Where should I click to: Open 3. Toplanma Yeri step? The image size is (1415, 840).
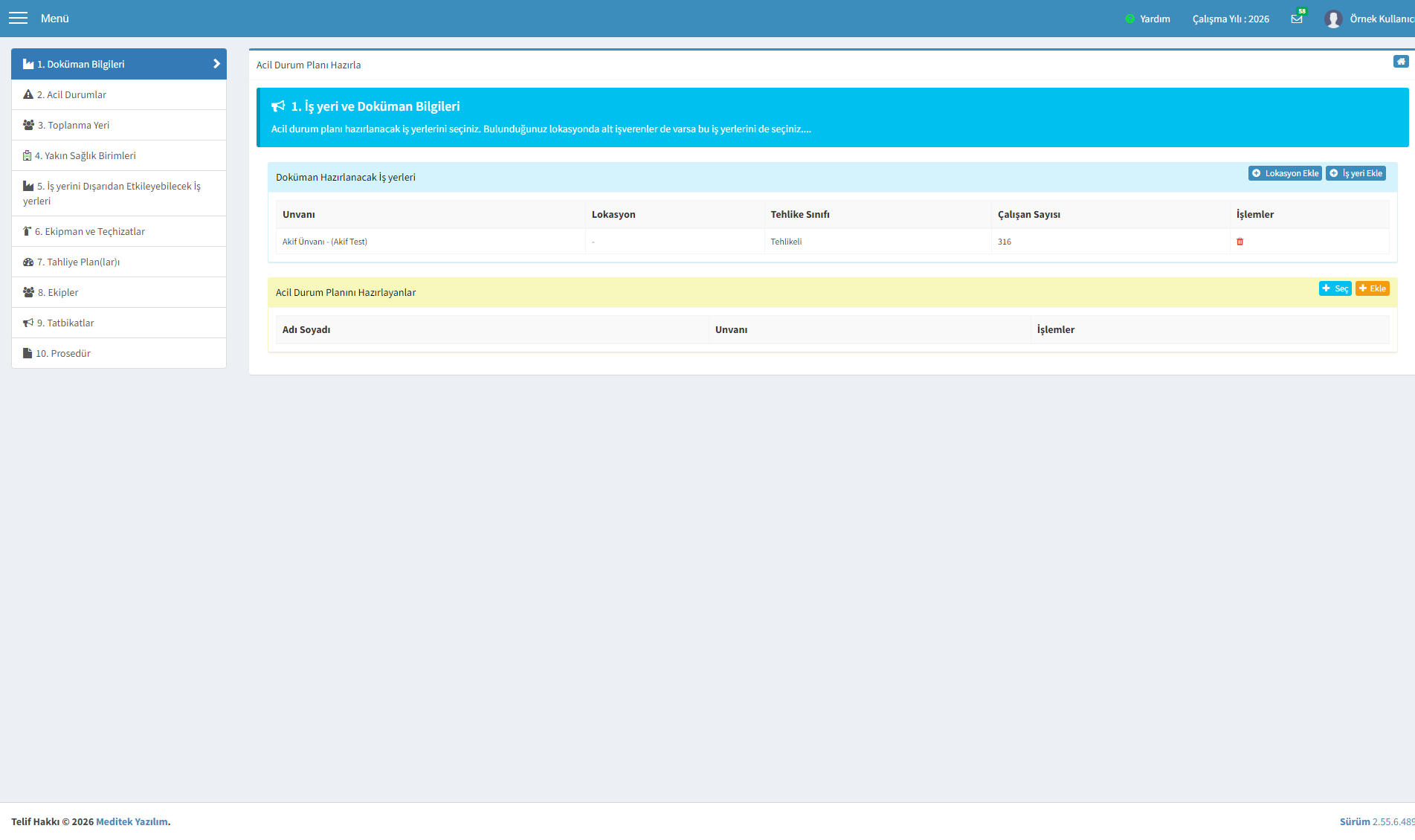[x=119, y=125]
